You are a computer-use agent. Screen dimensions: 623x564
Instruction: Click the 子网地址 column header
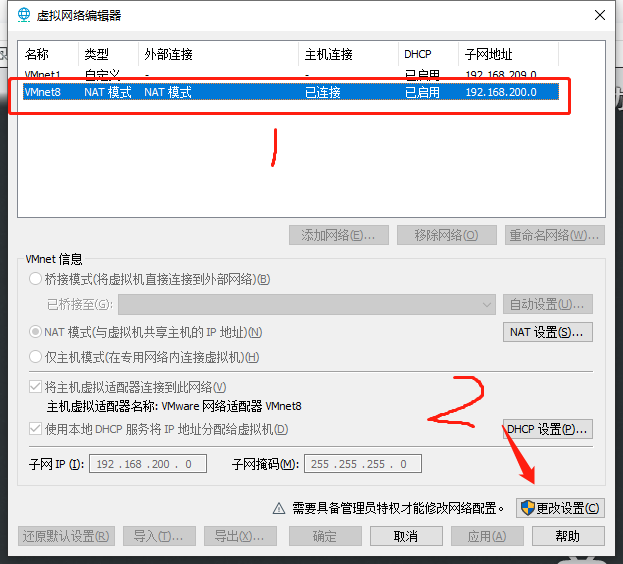[x=509, y=54]
